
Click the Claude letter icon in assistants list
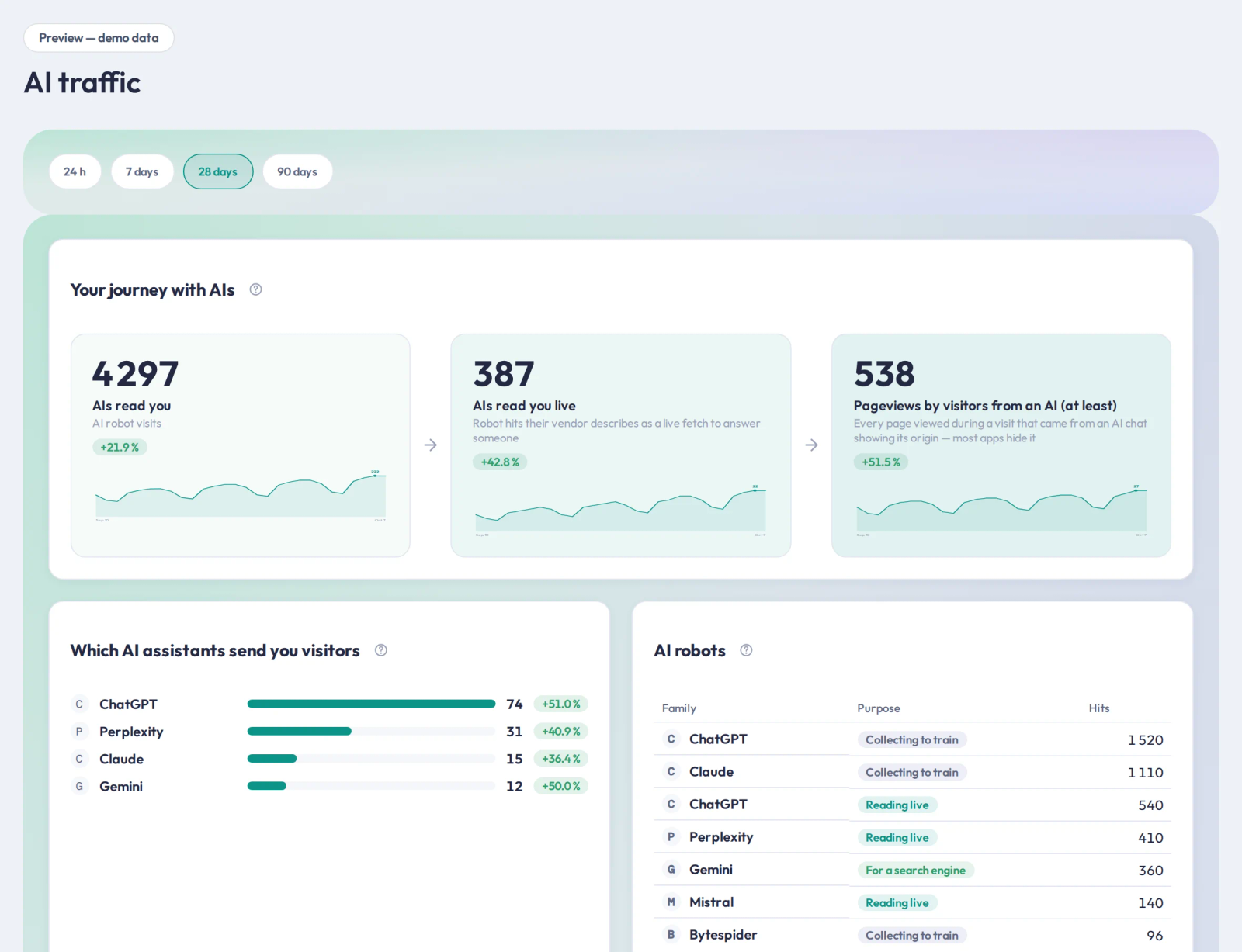tap(79, 759)
